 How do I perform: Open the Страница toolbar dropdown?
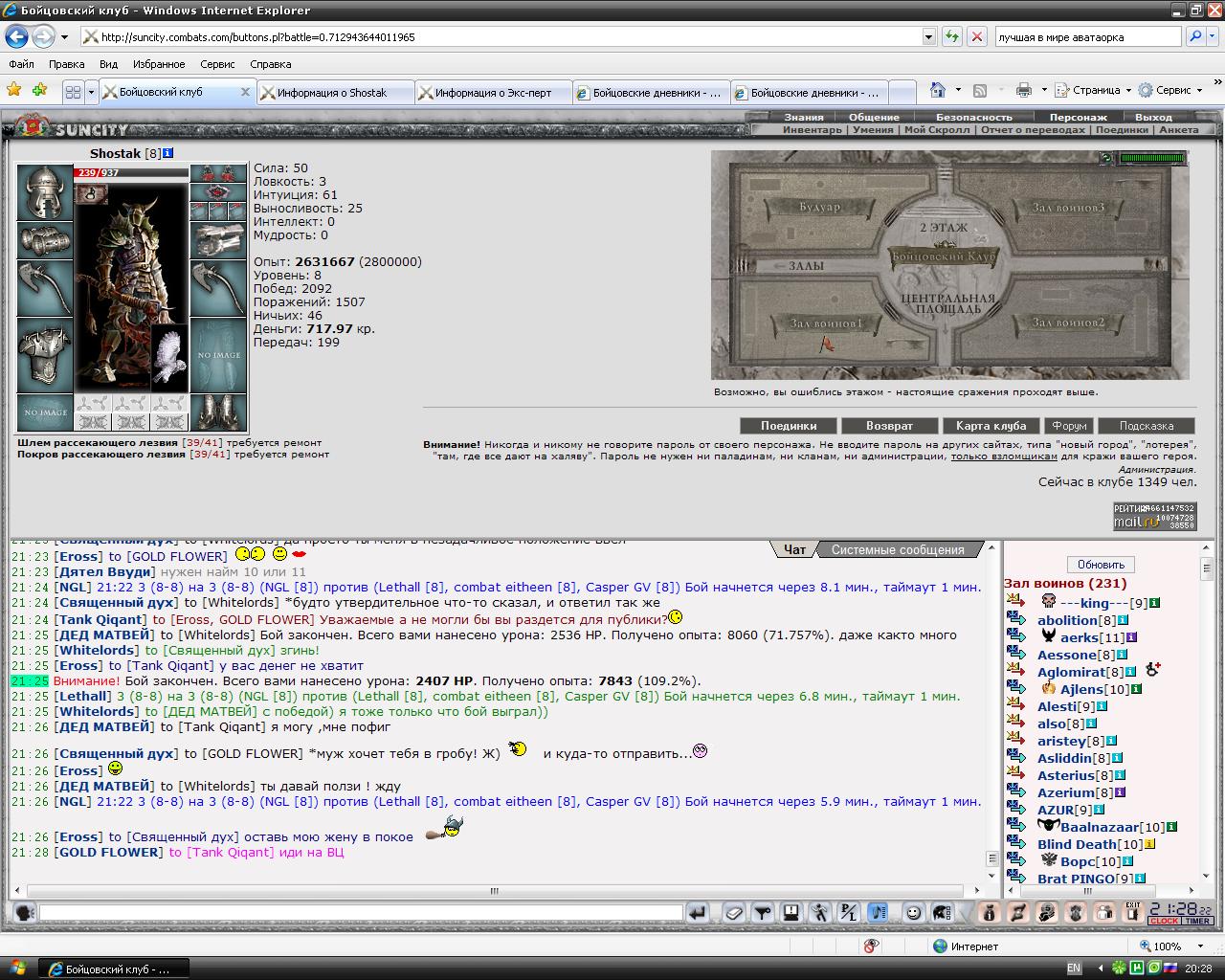(1094, 90)
